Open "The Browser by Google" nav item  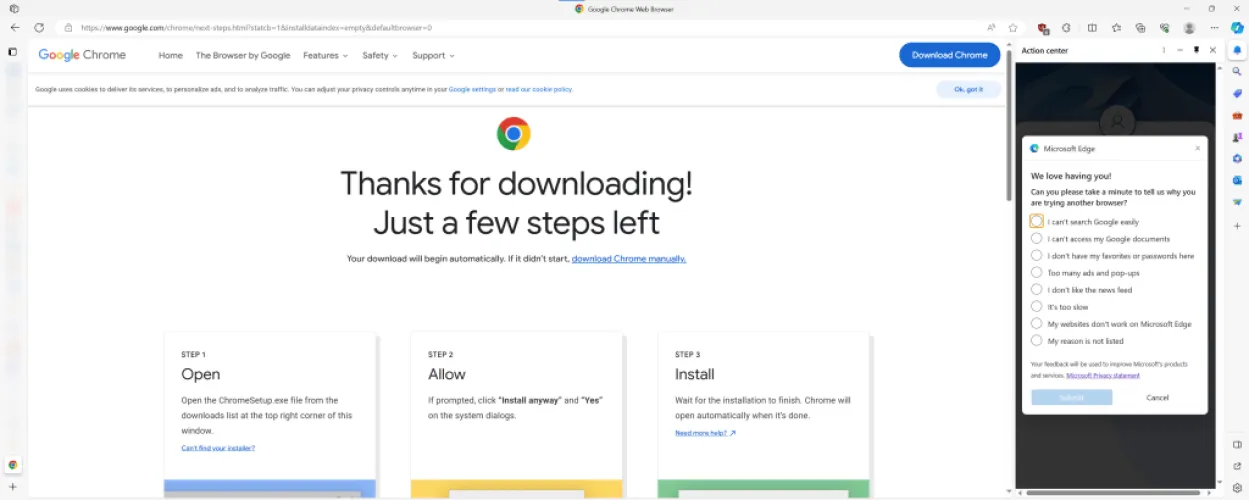(x=243, y=56)
